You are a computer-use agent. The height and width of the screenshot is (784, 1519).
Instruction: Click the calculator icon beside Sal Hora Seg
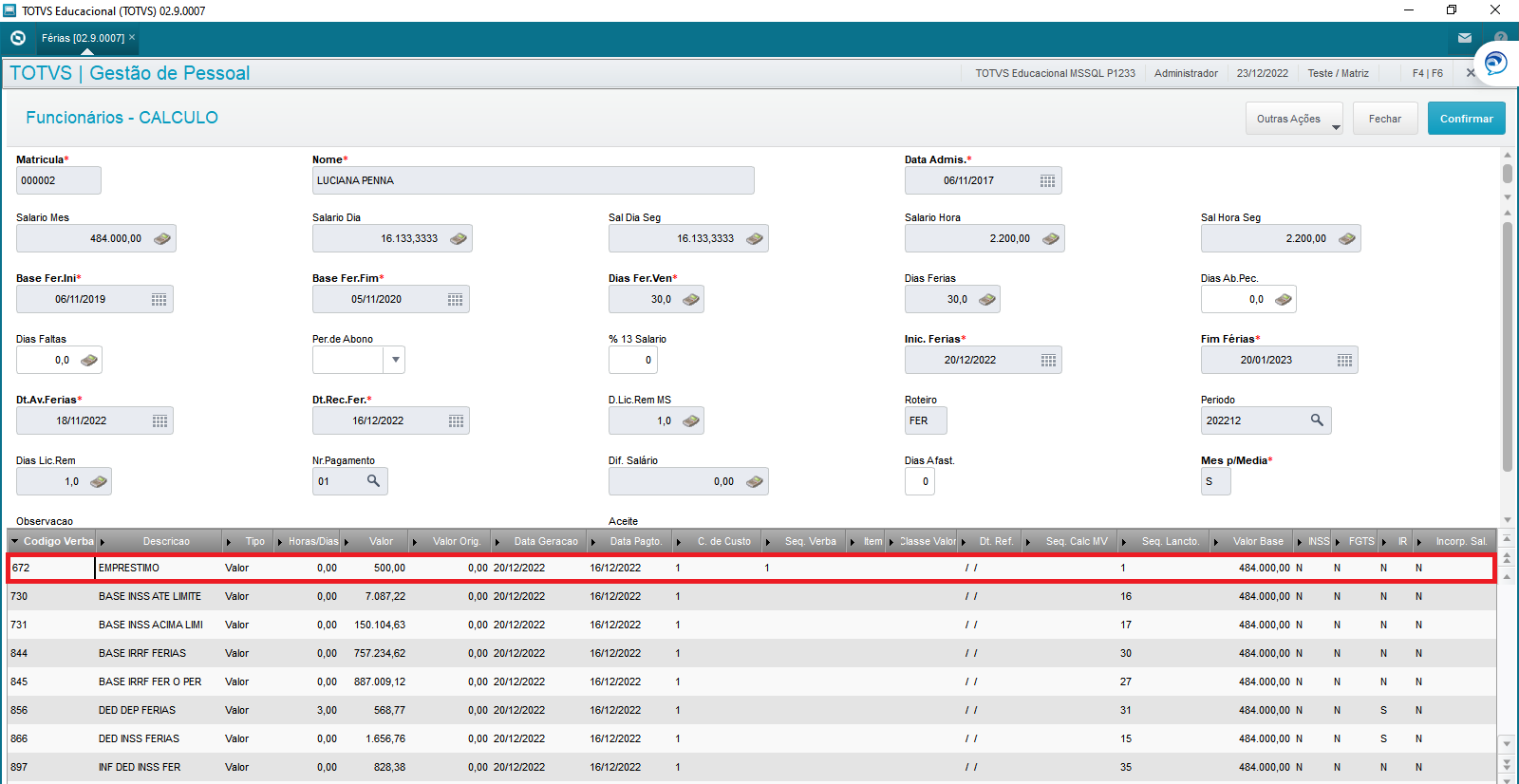tap(1347, 238)
